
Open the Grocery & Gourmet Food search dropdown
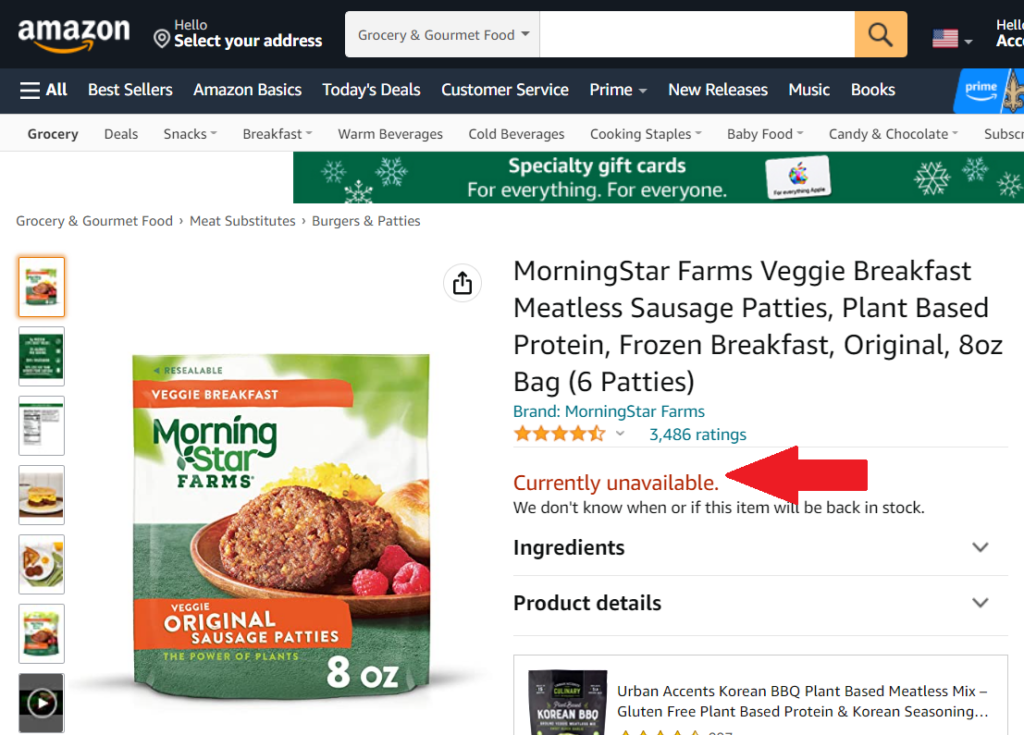[442, 35]
